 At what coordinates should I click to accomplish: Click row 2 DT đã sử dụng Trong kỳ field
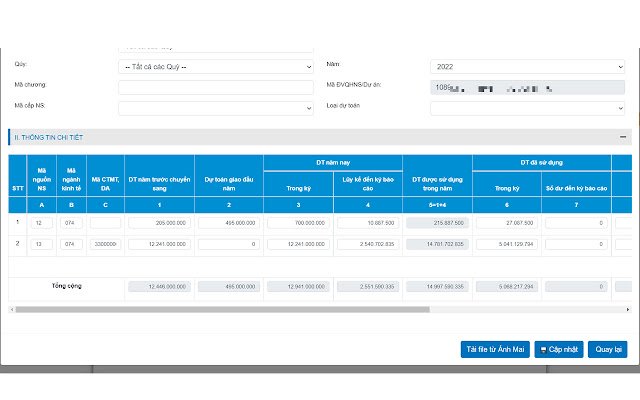[507, 244]
